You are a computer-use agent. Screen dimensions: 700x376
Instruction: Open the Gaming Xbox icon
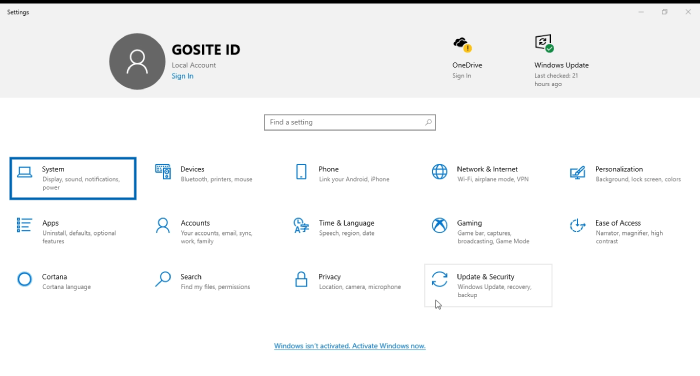(x=439, y=226)
